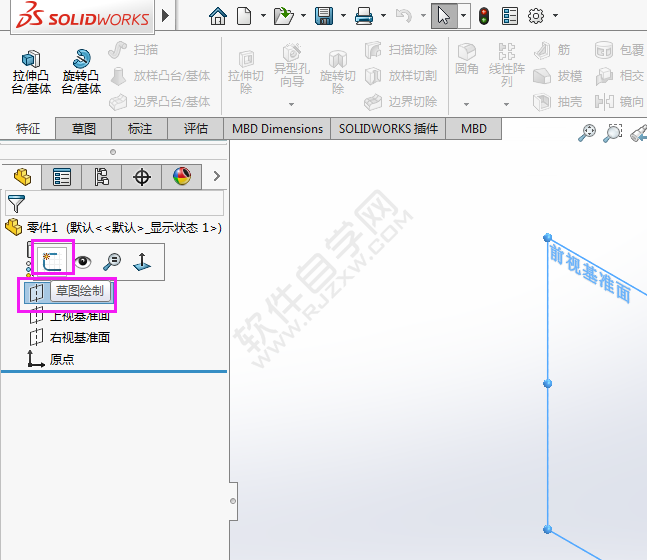Click Extruded Cut (拉伸切除) tool
The image size is (647, 560).
coord(246,72)
